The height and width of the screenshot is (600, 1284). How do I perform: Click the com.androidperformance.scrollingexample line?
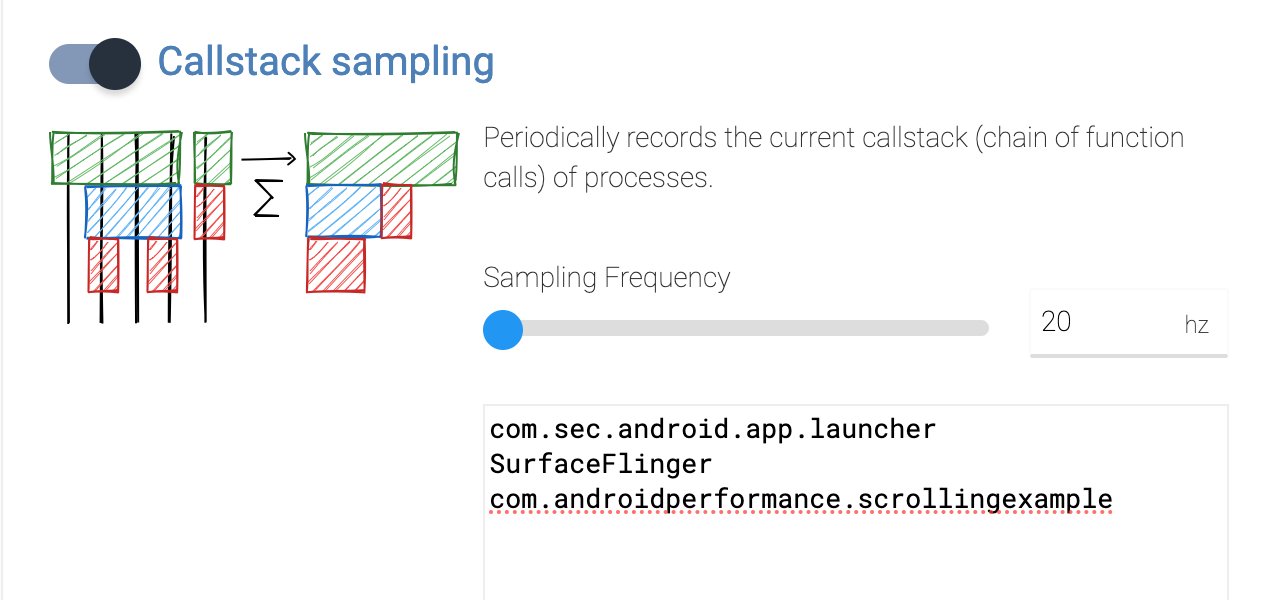(x=800, y=499)
